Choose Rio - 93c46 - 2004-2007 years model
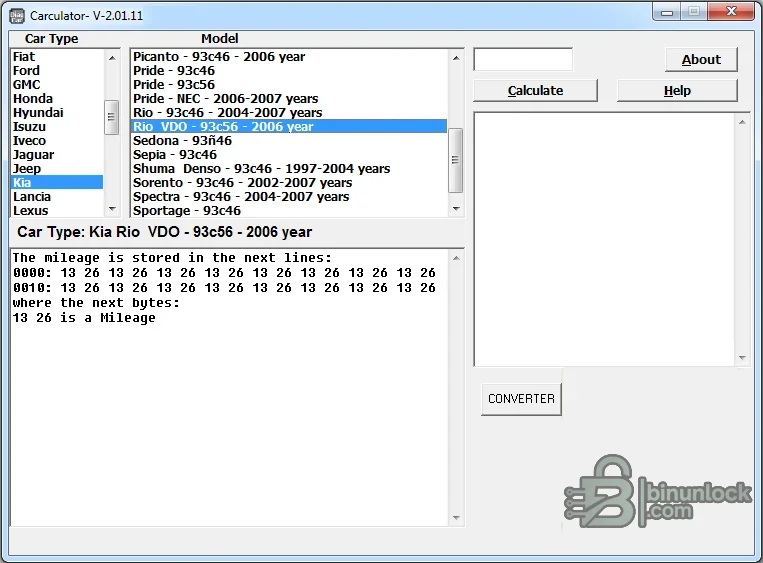 (289, 112)
